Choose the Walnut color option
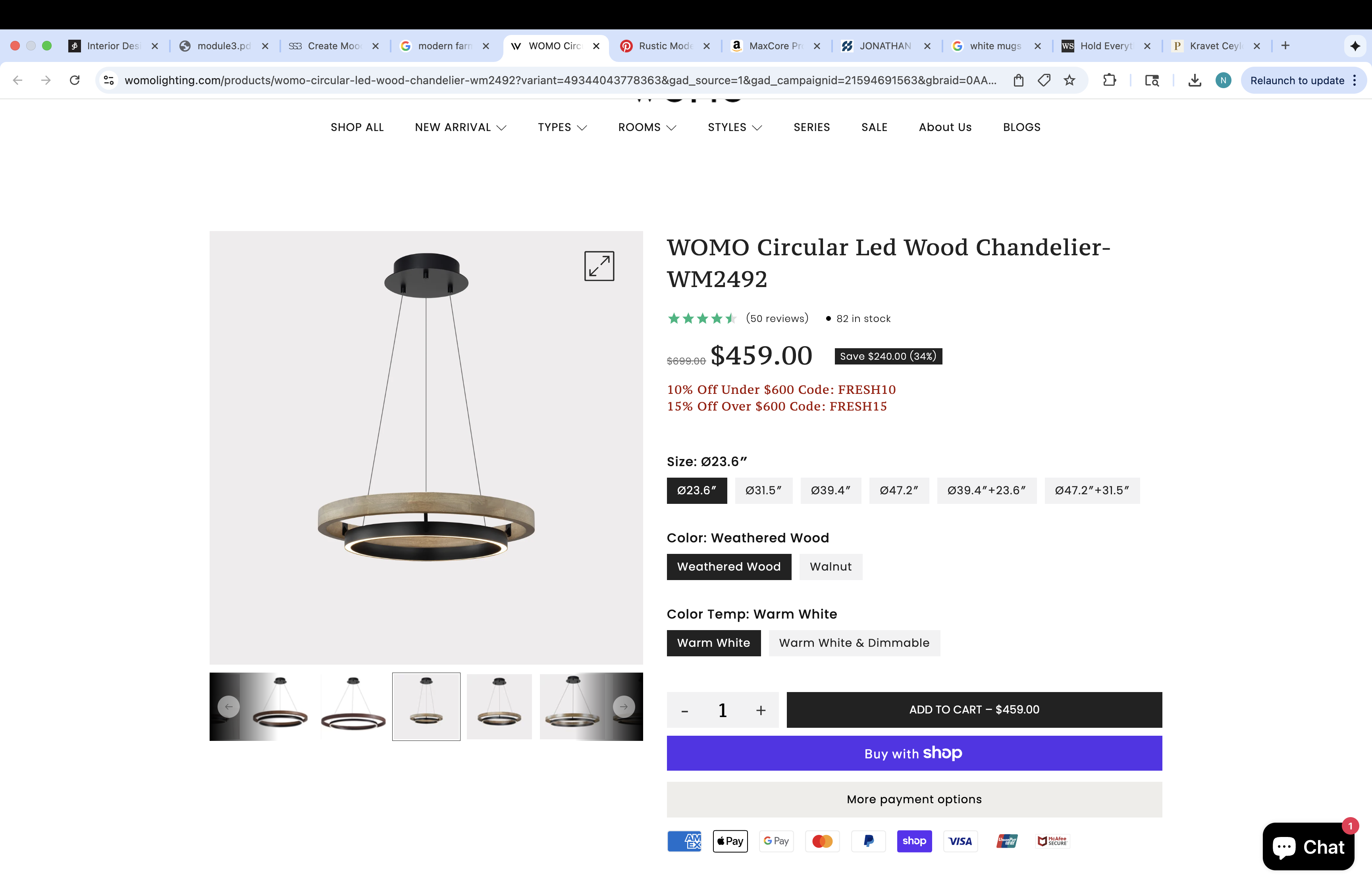The image size is (1372, 887). click(x=830, y=567)
